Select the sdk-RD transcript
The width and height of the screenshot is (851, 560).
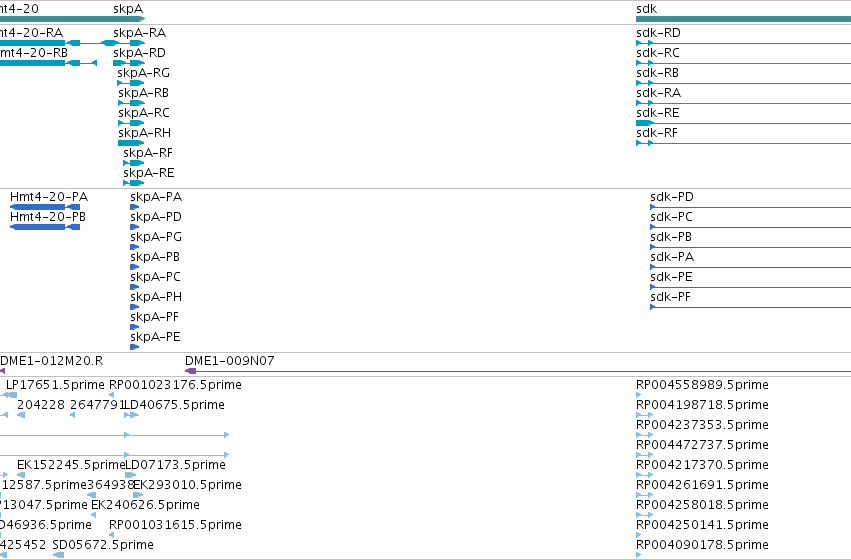pyautogui.click(x=744, y=43)
